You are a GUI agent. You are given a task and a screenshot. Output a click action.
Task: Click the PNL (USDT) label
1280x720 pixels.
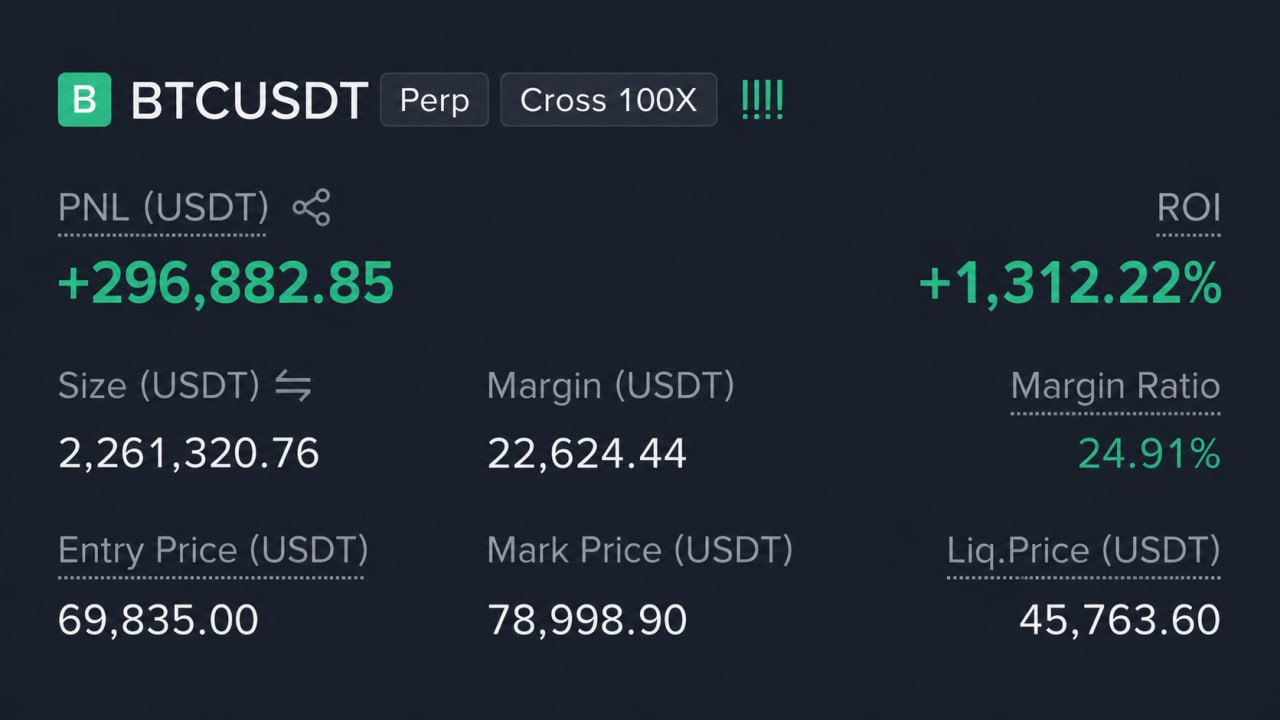point(163,208)
